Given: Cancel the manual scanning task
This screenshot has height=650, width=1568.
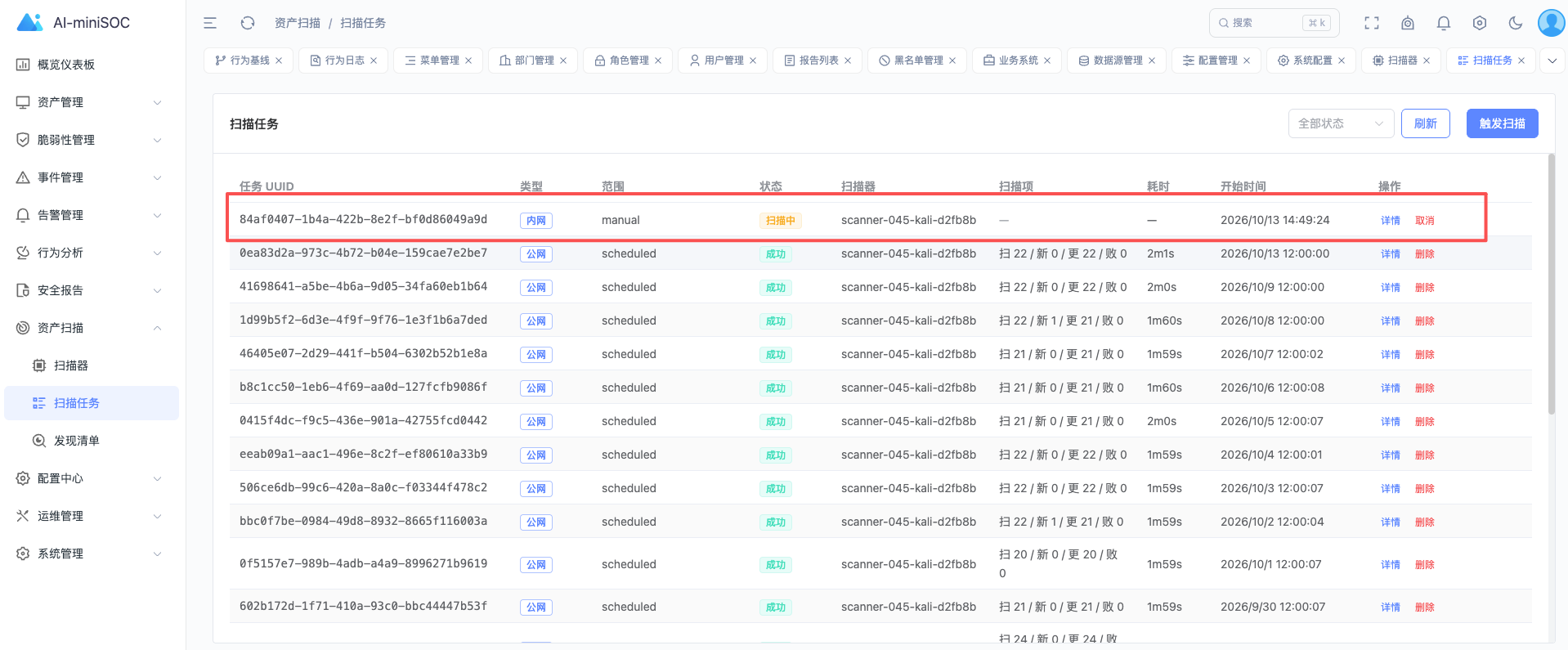Looking at the screenshot, I should click(x=1425, y=221).
